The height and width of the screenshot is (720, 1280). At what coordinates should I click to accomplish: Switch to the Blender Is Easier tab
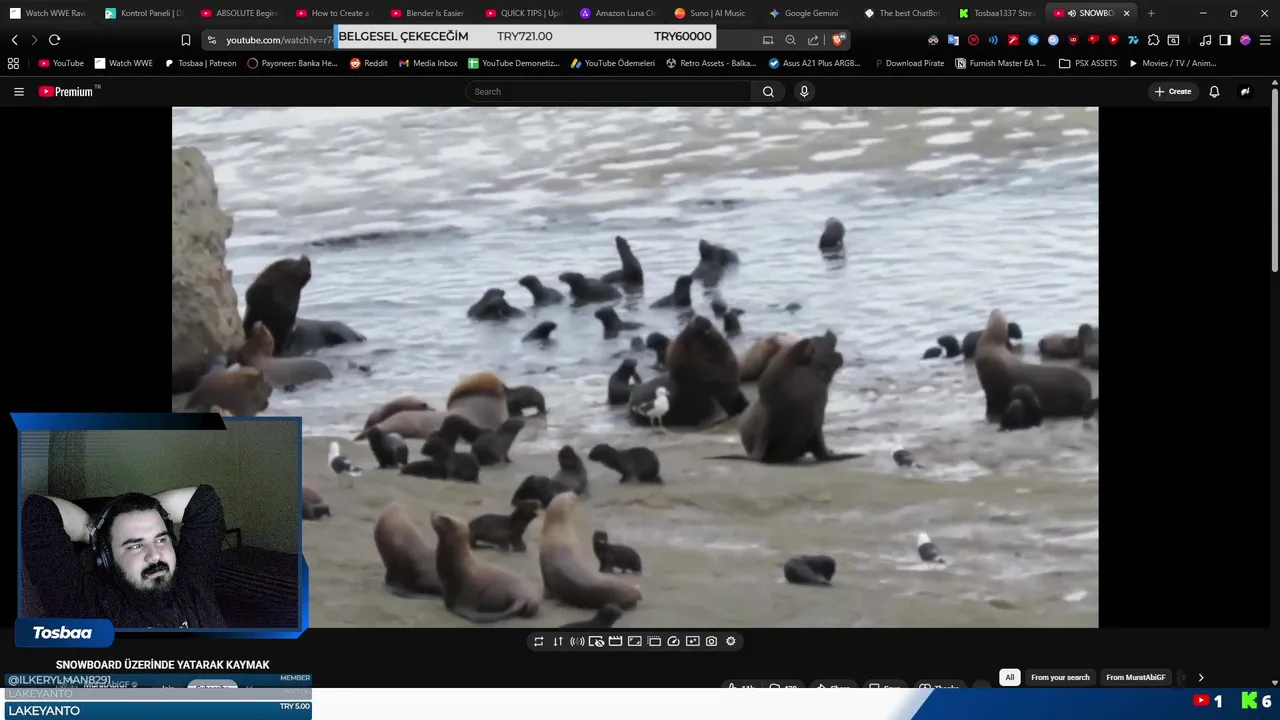[x=427, y=13]
